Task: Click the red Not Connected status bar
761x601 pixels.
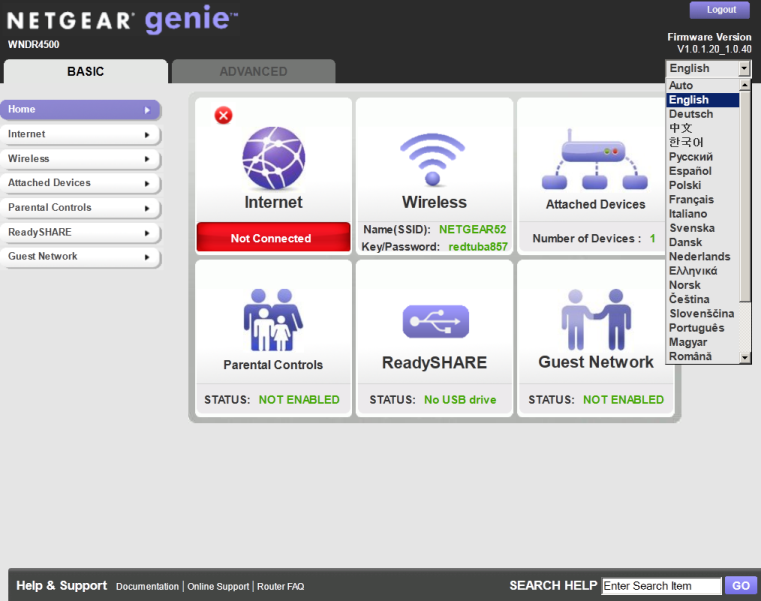Action: click(273, 237)
